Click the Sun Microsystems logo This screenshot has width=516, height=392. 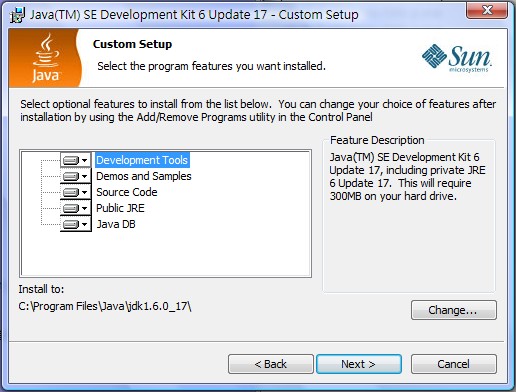tap(457, 58)
